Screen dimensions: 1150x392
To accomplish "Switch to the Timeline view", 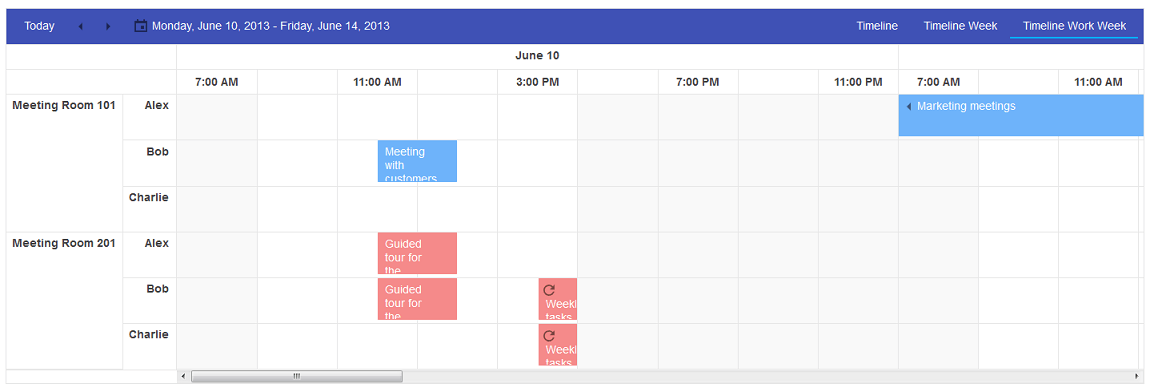I will (x=877, y=26).
